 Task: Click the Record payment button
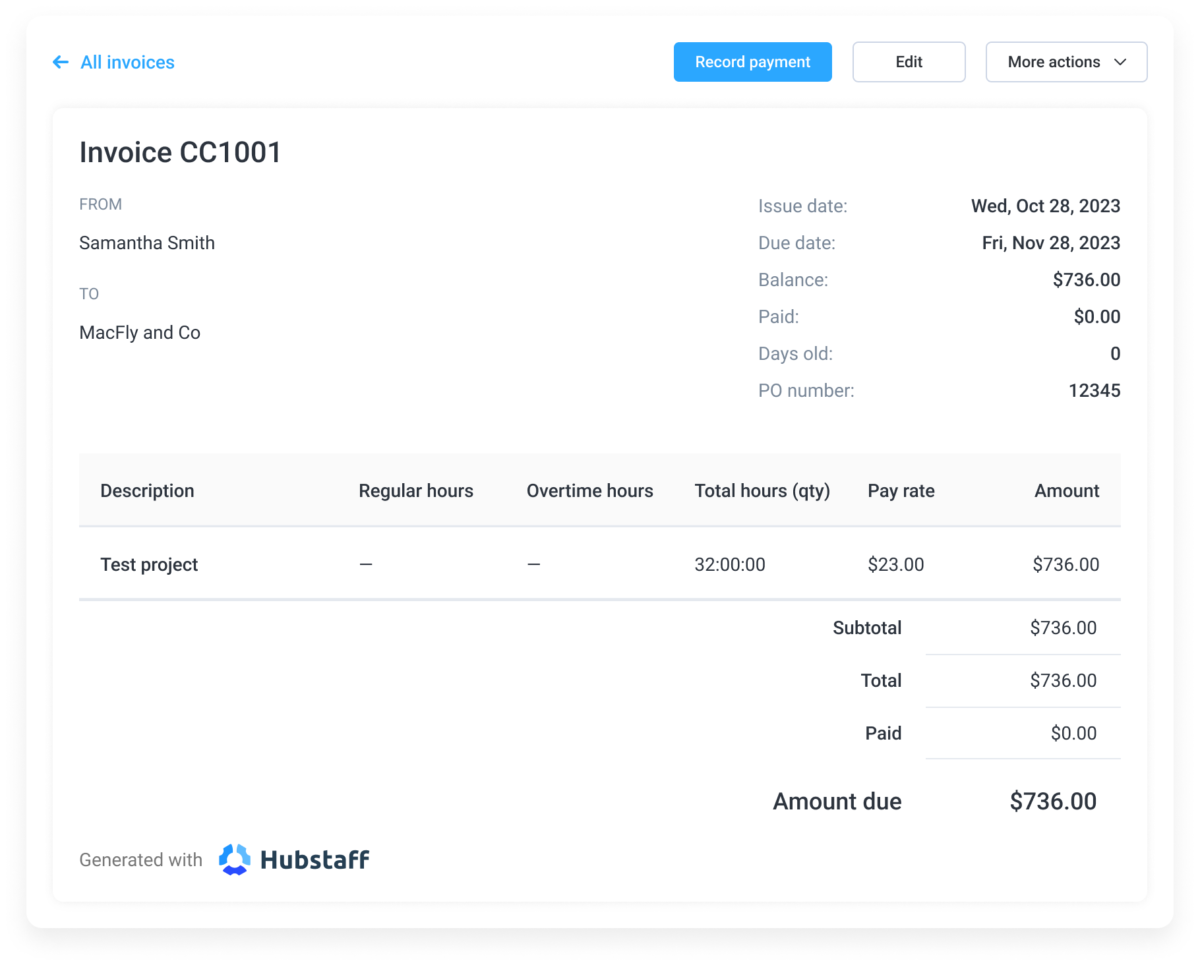(x=752, y=61)
